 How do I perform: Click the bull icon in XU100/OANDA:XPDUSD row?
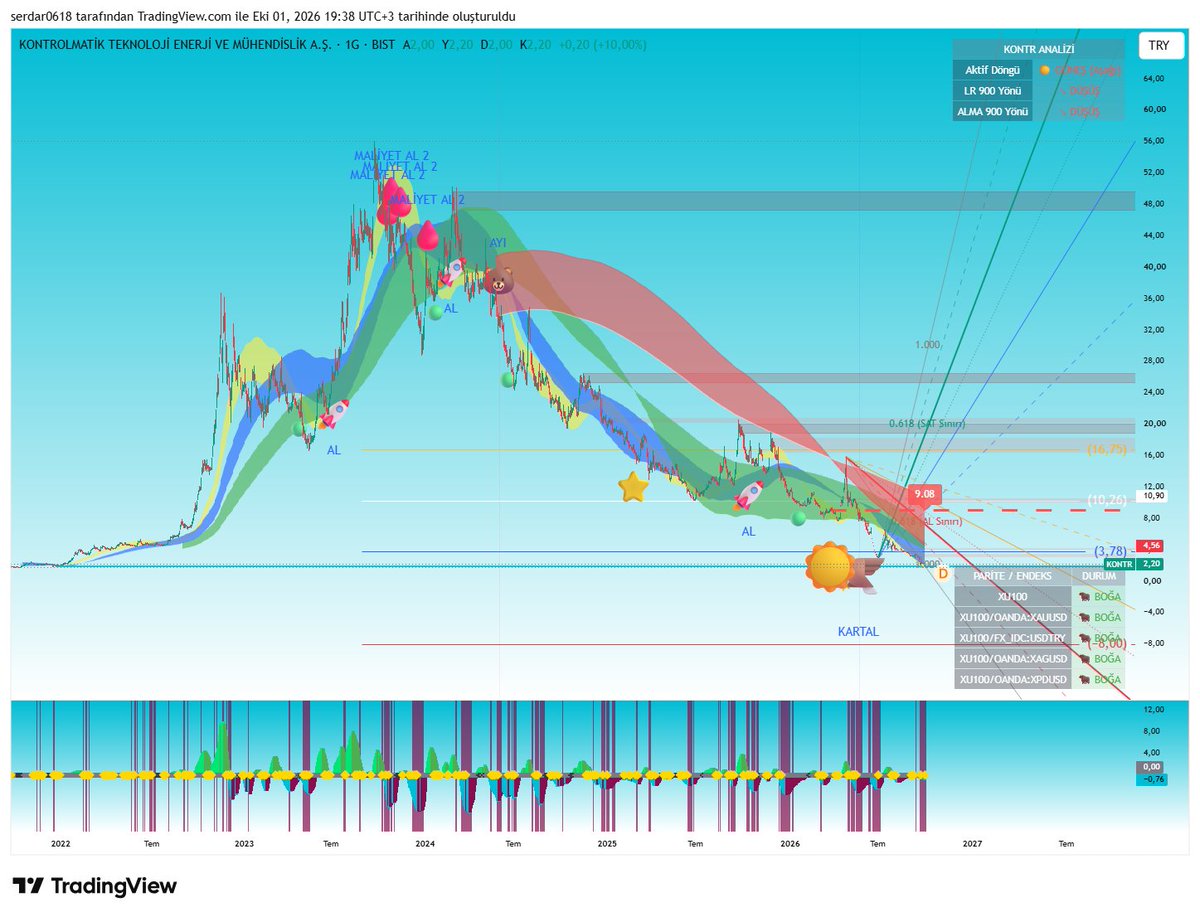(x=1084, y=680)
